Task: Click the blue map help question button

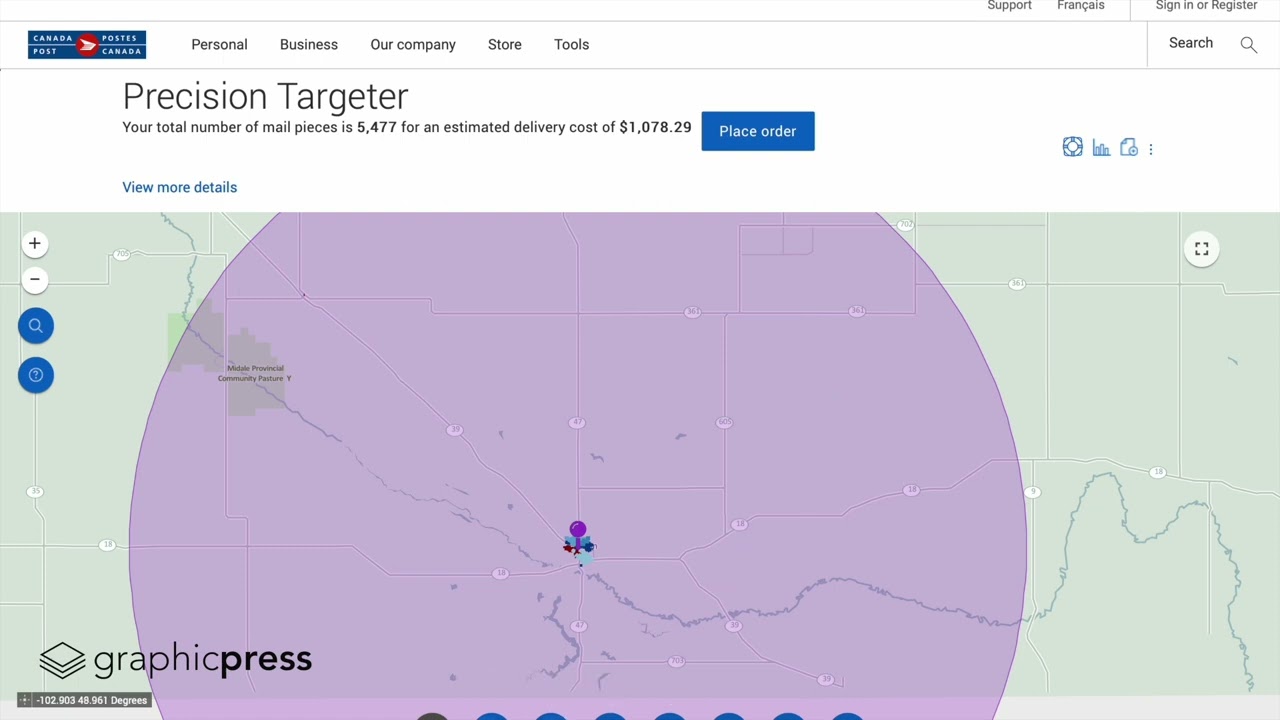Action: tap(36, 375)
